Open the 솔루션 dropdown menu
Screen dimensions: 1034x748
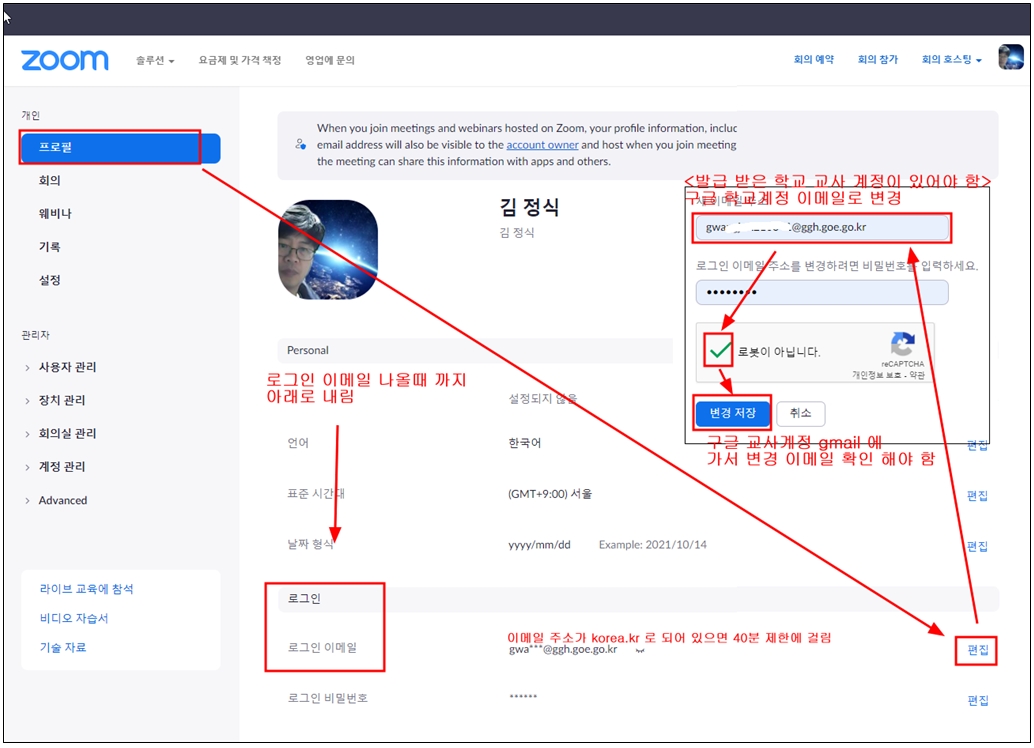[155, 60]
